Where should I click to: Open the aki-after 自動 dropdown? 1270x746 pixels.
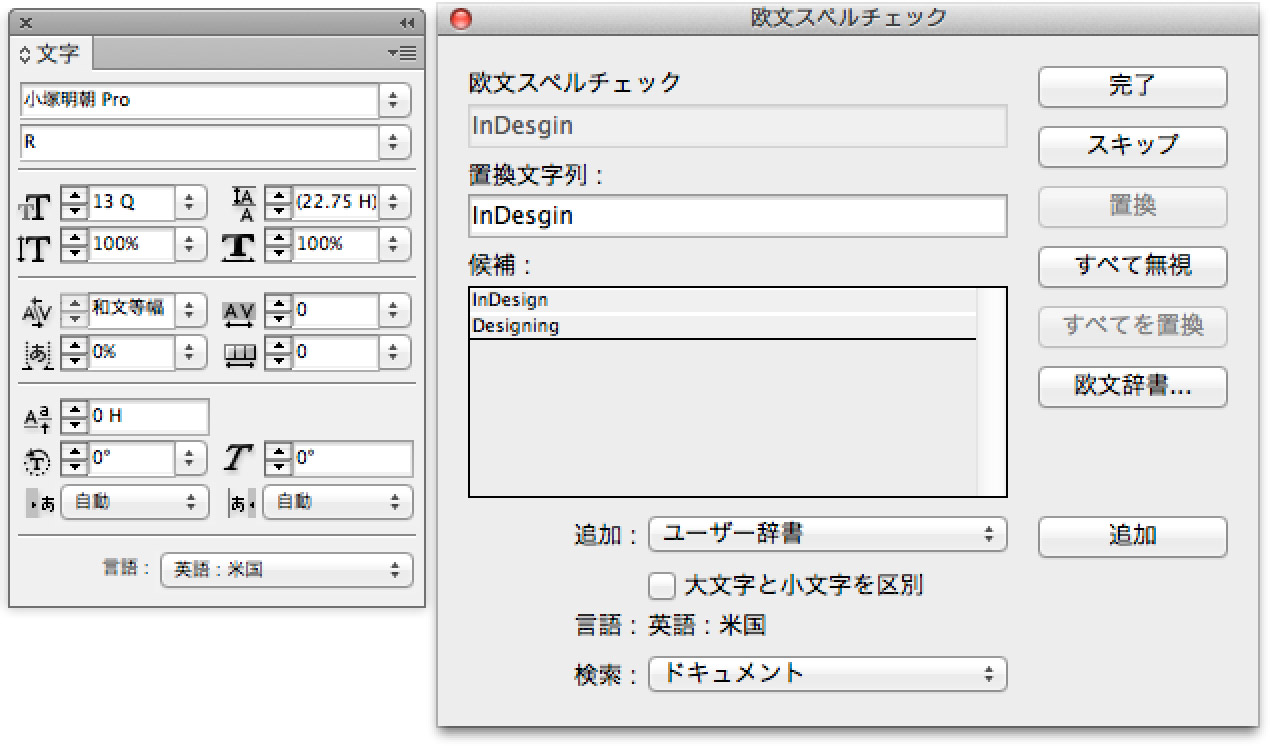[x=337, y=502]
